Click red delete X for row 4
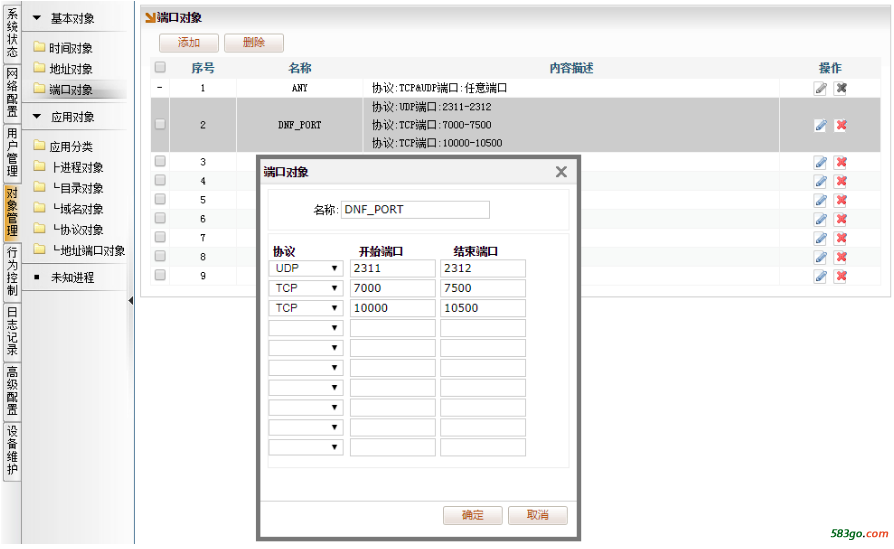The width and height of the screenshot is (894, 549). point(840,181)
